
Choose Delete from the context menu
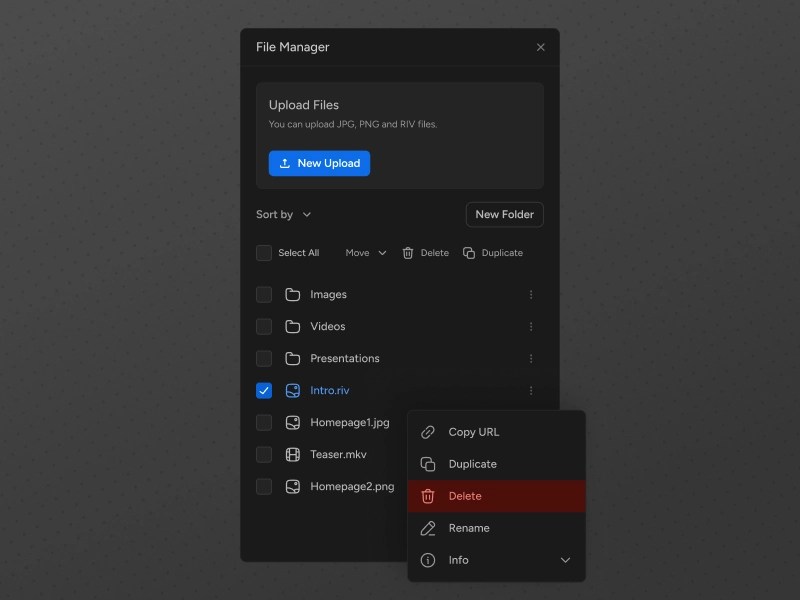pos(496,496)
